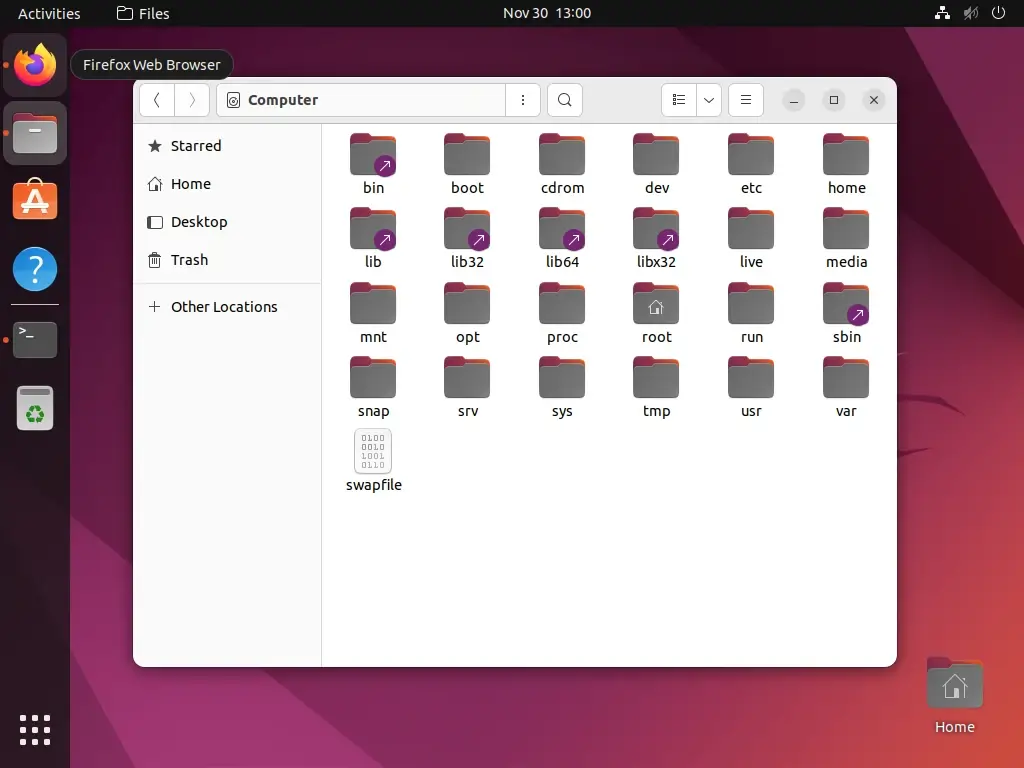Click the Files icon in the dock

[35, 133]
